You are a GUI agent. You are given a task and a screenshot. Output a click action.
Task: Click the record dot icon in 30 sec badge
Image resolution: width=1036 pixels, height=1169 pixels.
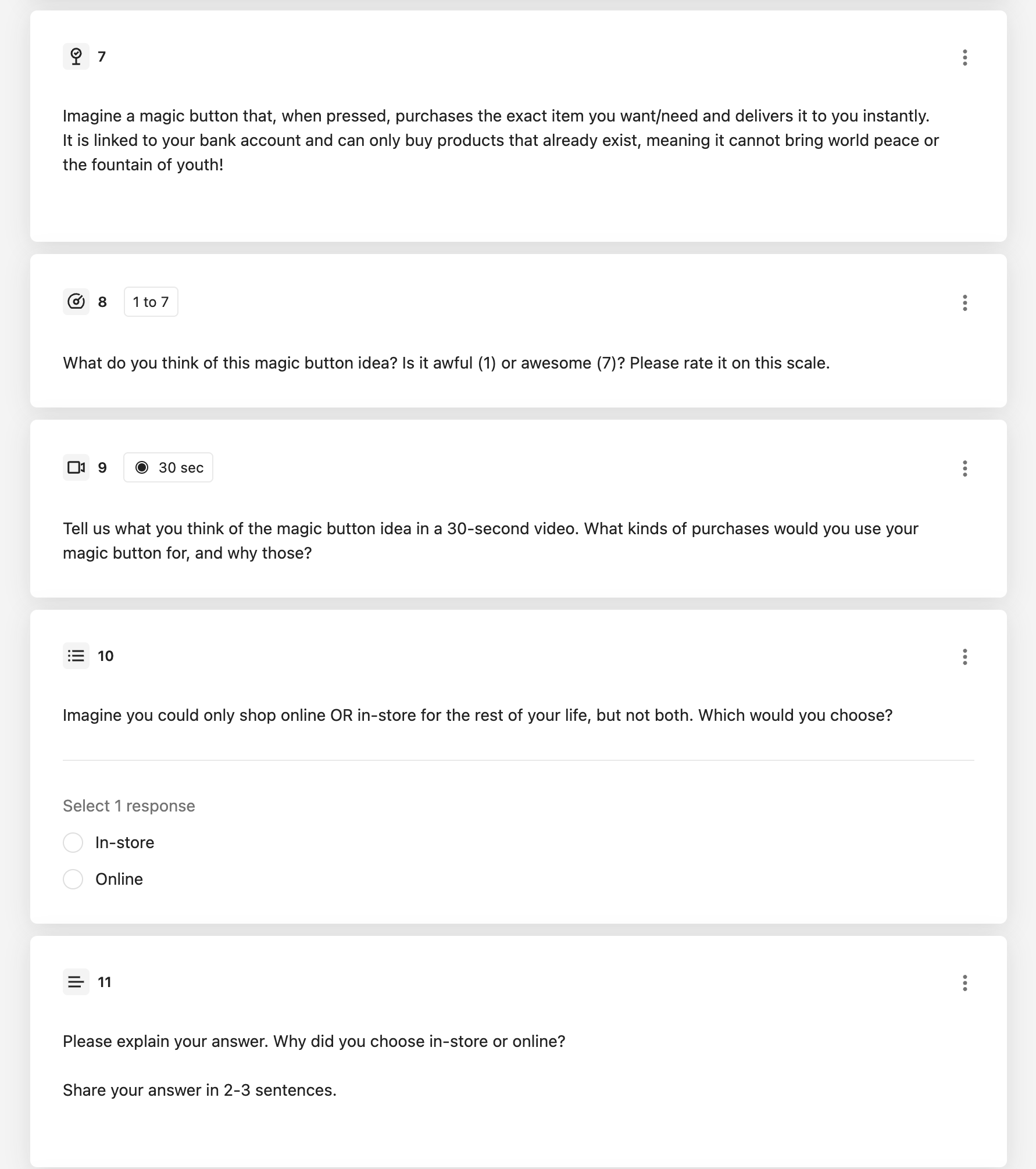coord(142,467)
